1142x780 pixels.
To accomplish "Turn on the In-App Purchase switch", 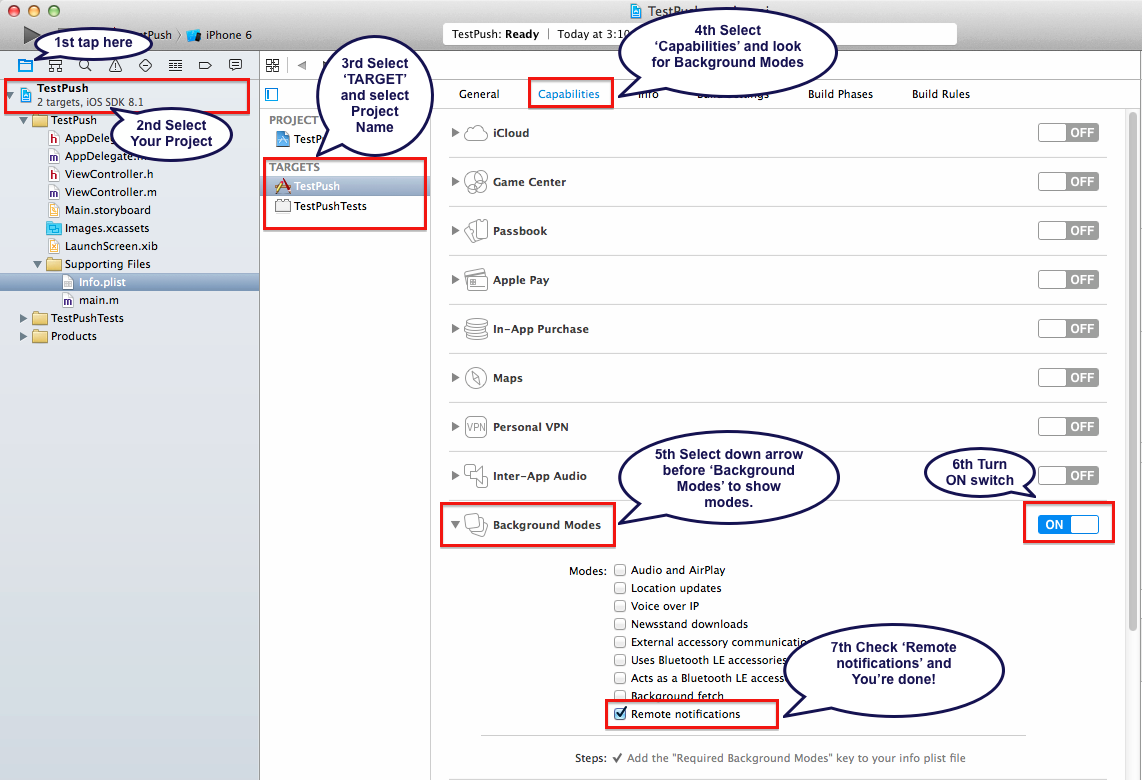I will [1068, 328].
